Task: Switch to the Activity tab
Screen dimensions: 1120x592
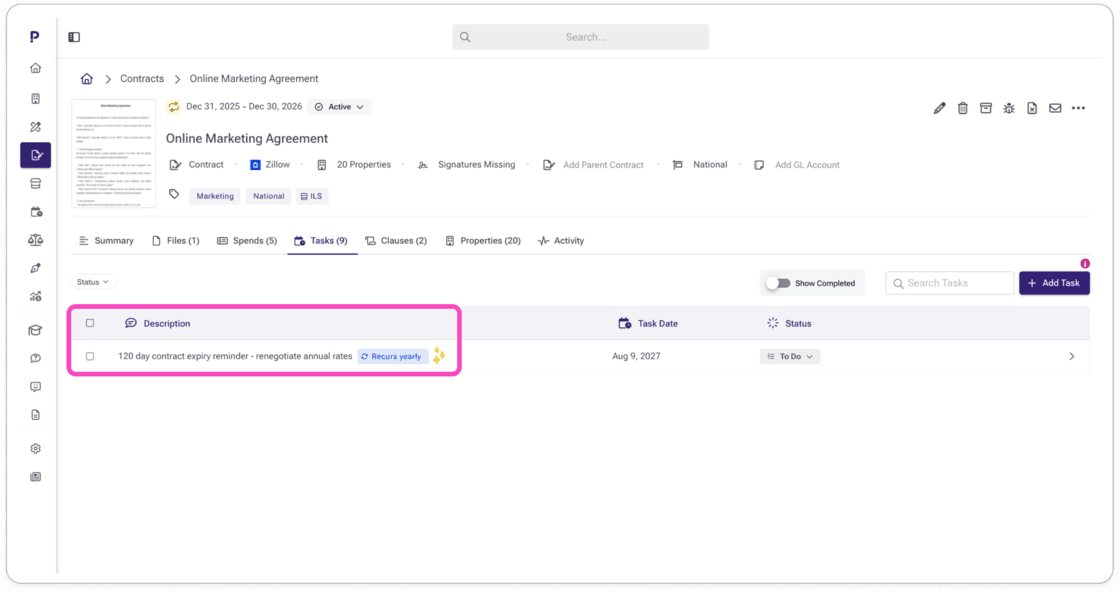Action: 561,241
